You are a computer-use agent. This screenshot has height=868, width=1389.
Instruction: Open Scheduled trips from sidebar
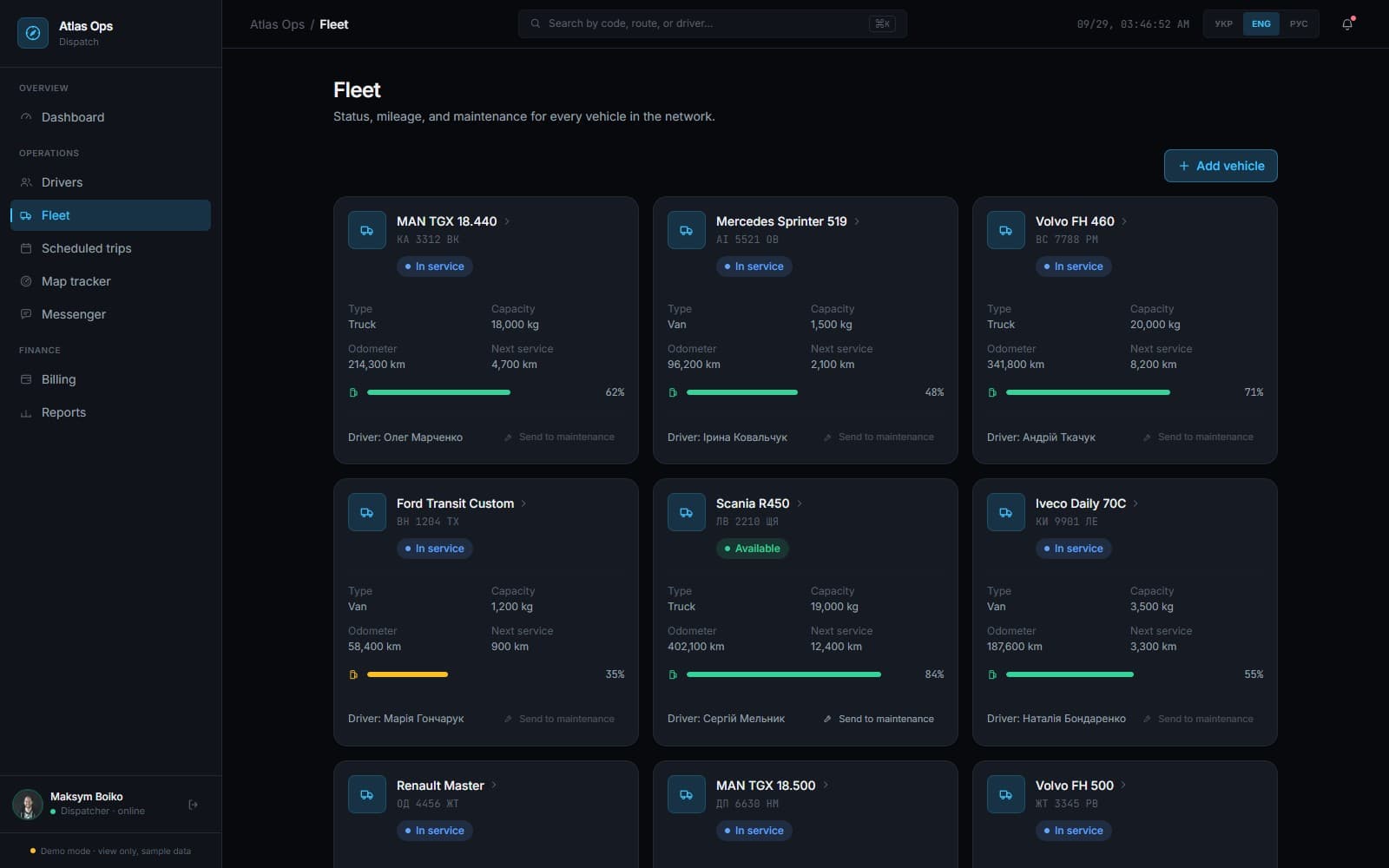tap(110, 248)
